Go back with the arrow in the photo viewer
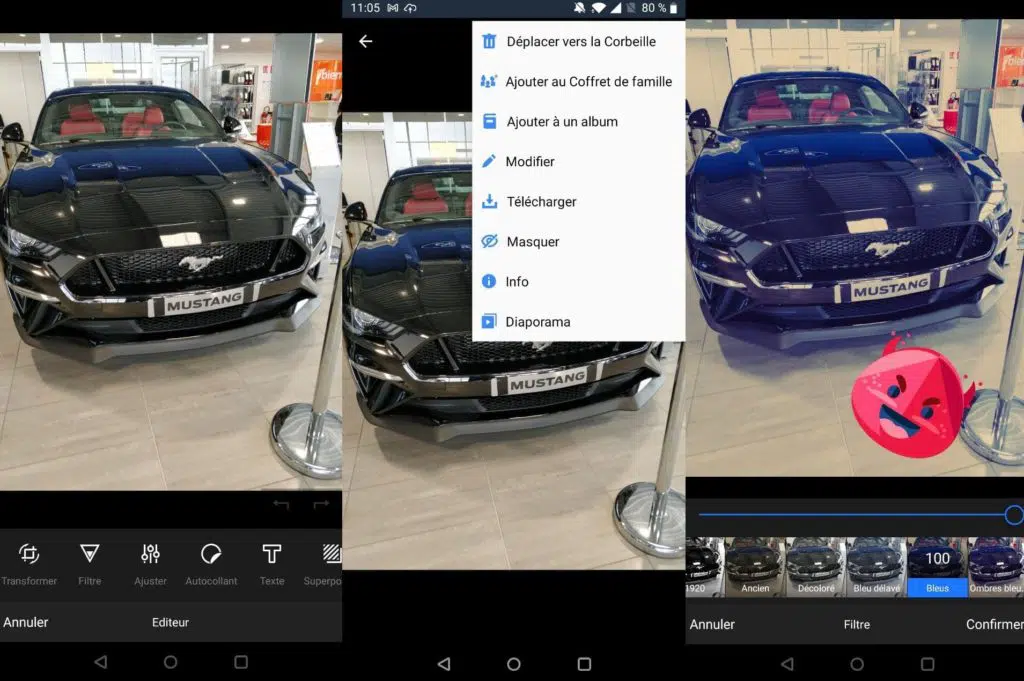The width and height of the screenshot is (1024, 681). pos(366,41)
